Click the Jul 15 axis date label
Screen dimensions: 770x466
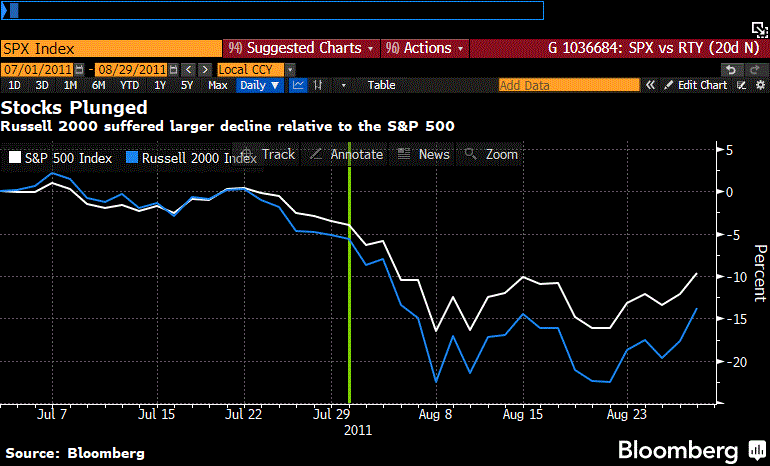point(156,414)
